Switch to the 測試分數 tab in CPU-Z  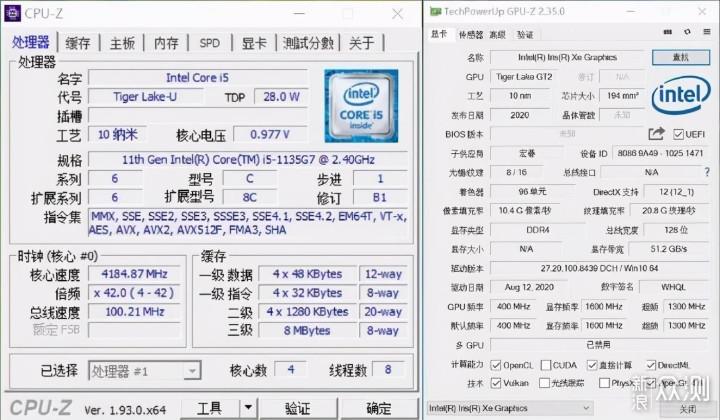308,43
